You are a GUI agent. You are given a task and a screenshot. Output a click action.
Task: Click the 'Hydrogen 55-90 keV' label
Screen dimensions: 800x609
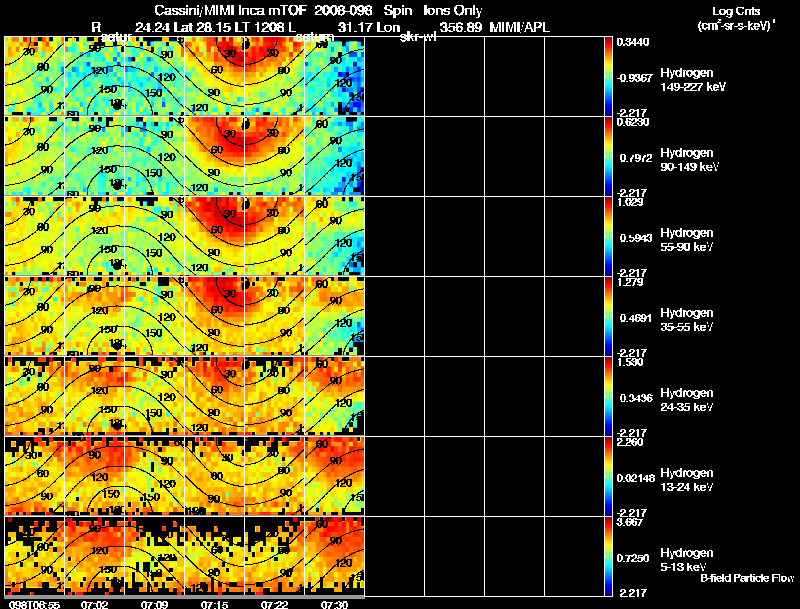pos(687,240)
